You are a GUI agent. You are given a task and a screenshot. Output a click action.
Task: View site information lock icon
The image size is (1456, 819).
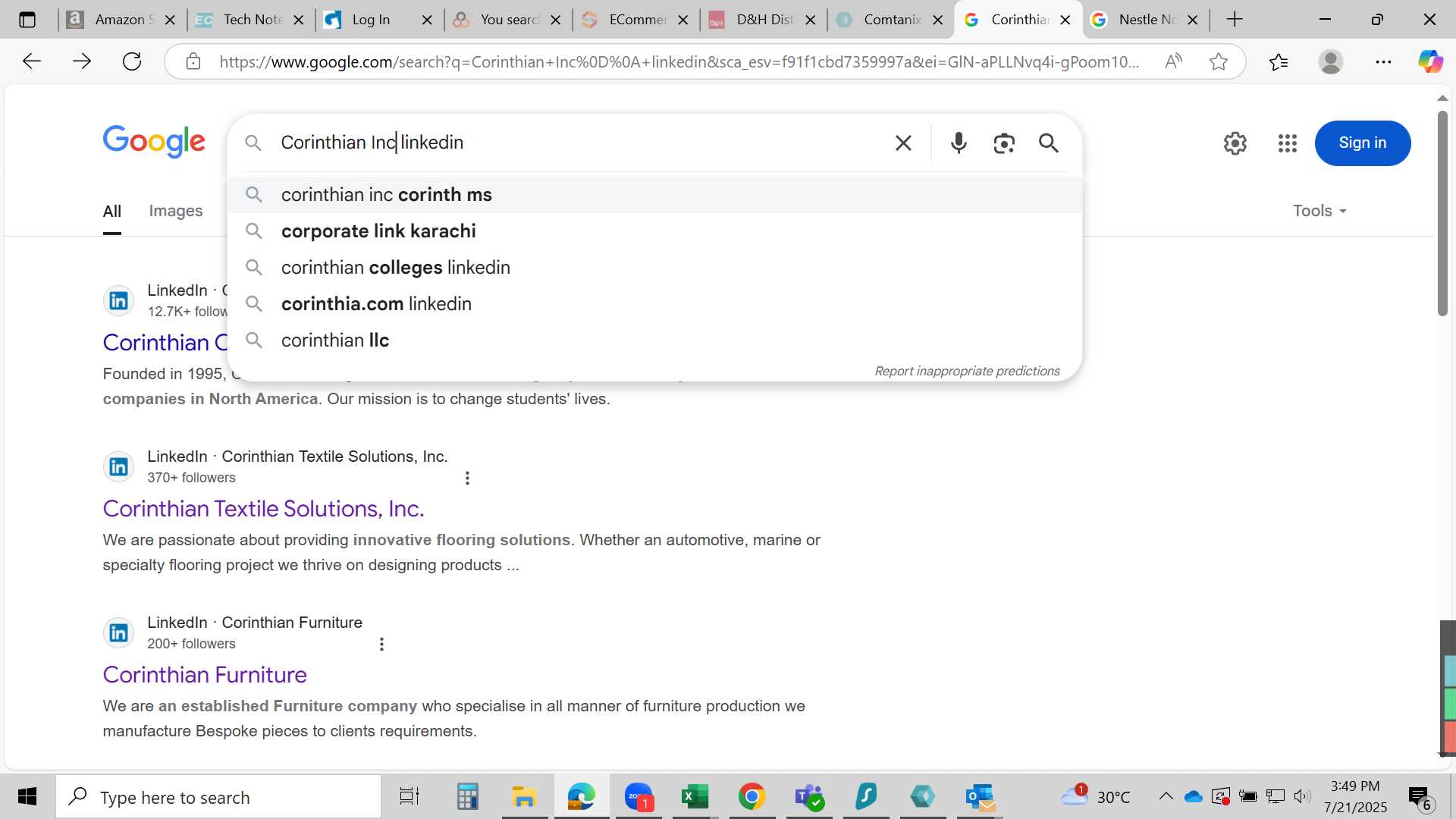click(x=193, y=61)
